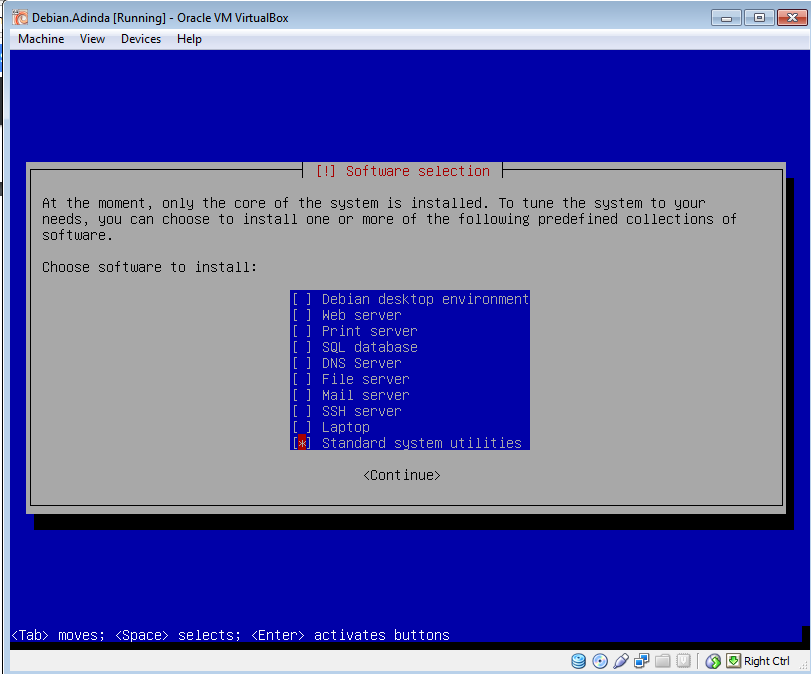Click the keyboard capture green arrow icon
This screenshot has height=674, width=811.
(733, 661)
